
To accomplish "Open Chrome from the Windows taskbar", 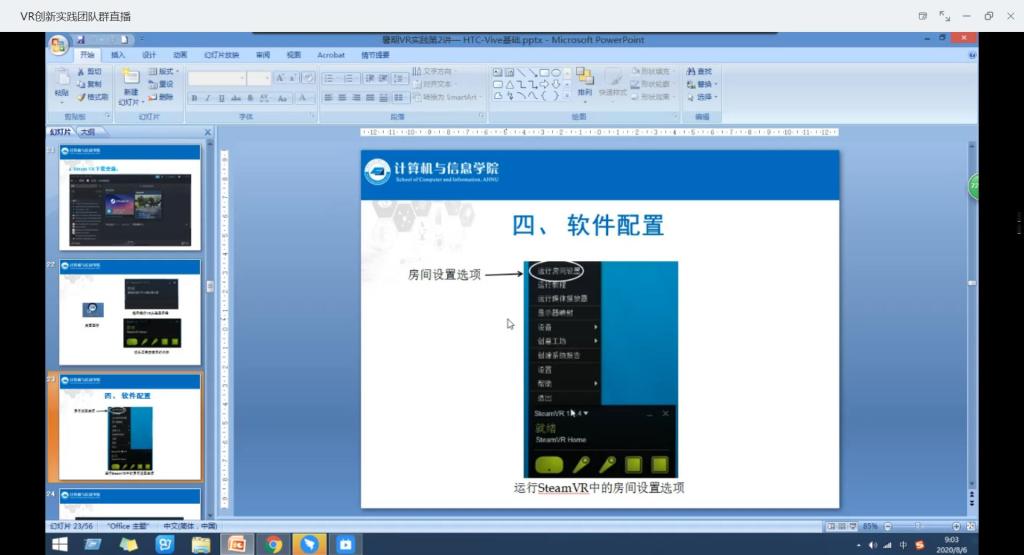I will click(x=273, y=545).
